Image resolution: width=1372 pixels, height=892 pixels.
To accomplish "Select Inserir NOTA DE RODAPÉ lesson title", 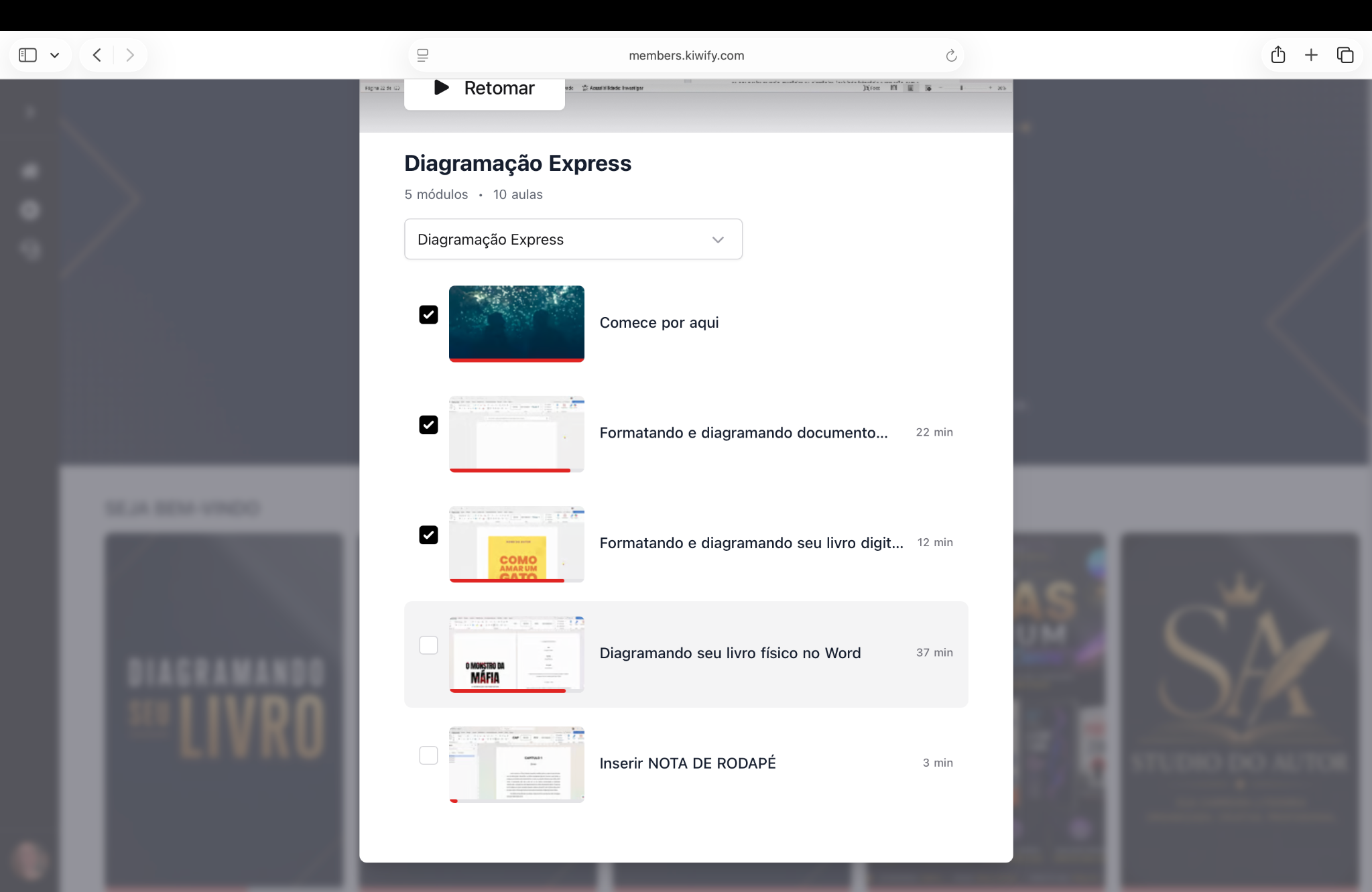I will [688, 763].
